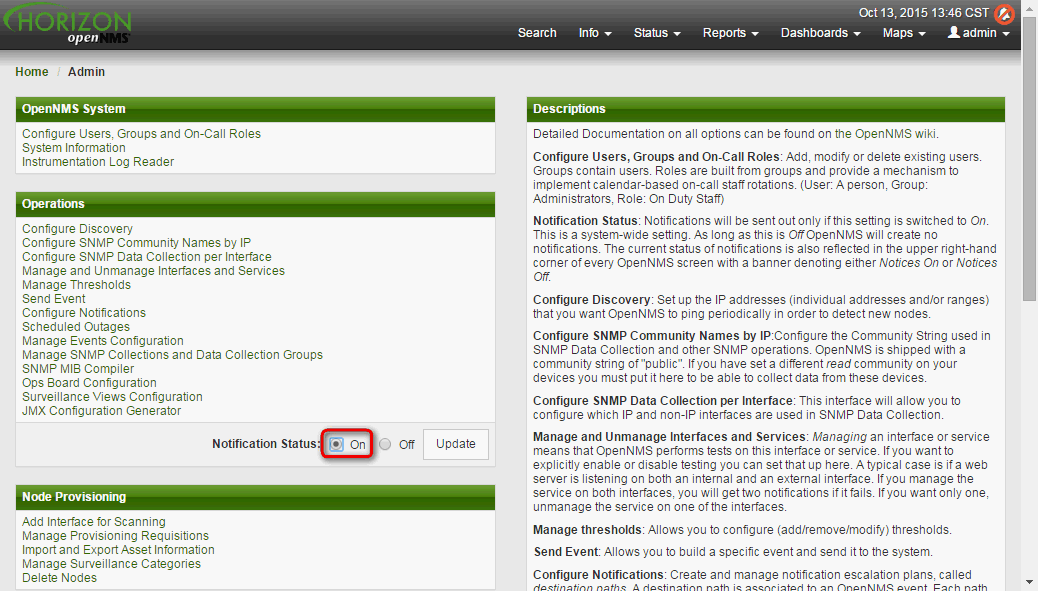The image size is (1038, 591).
Task: Go to the Home breadcrumb link
Action: click(32, 71)
